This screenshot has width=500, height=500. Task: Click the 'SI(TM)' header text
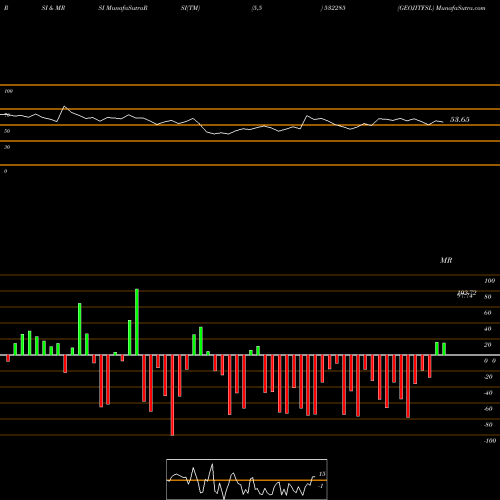point(190,8)
